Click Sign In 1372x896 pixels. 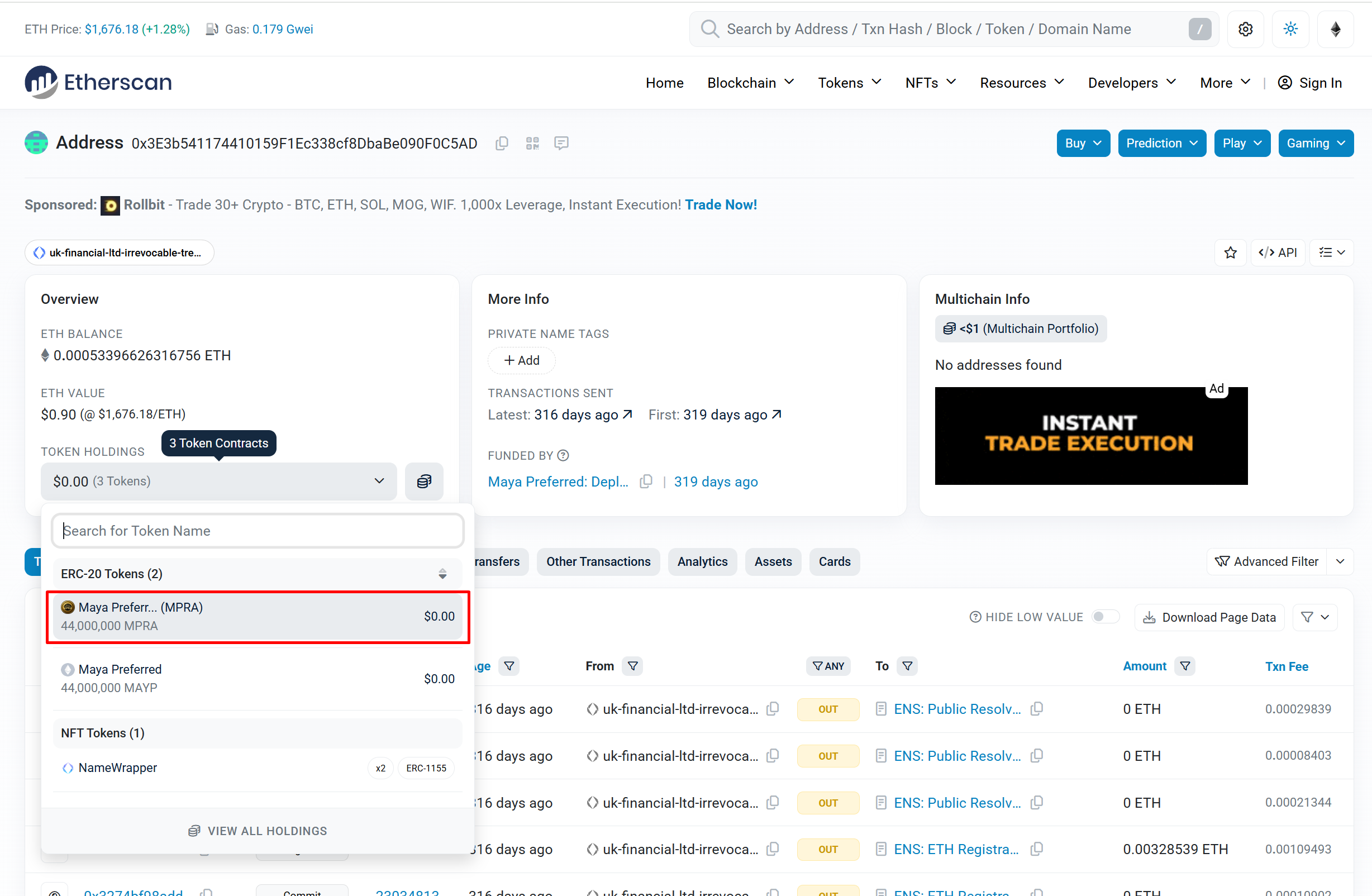click(1310, 83)
